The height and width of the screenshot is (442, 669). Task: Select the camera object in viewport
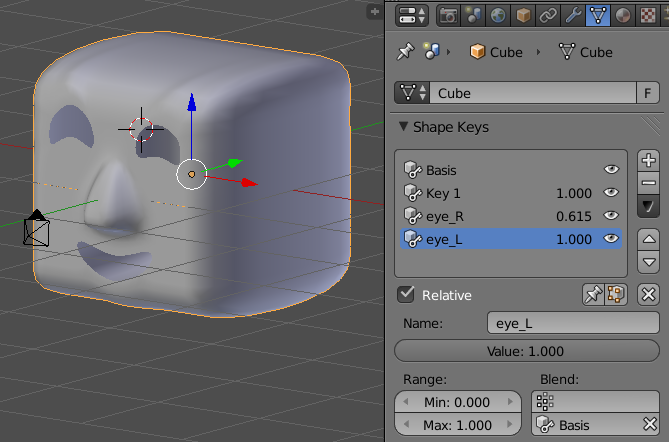(36, 228)
